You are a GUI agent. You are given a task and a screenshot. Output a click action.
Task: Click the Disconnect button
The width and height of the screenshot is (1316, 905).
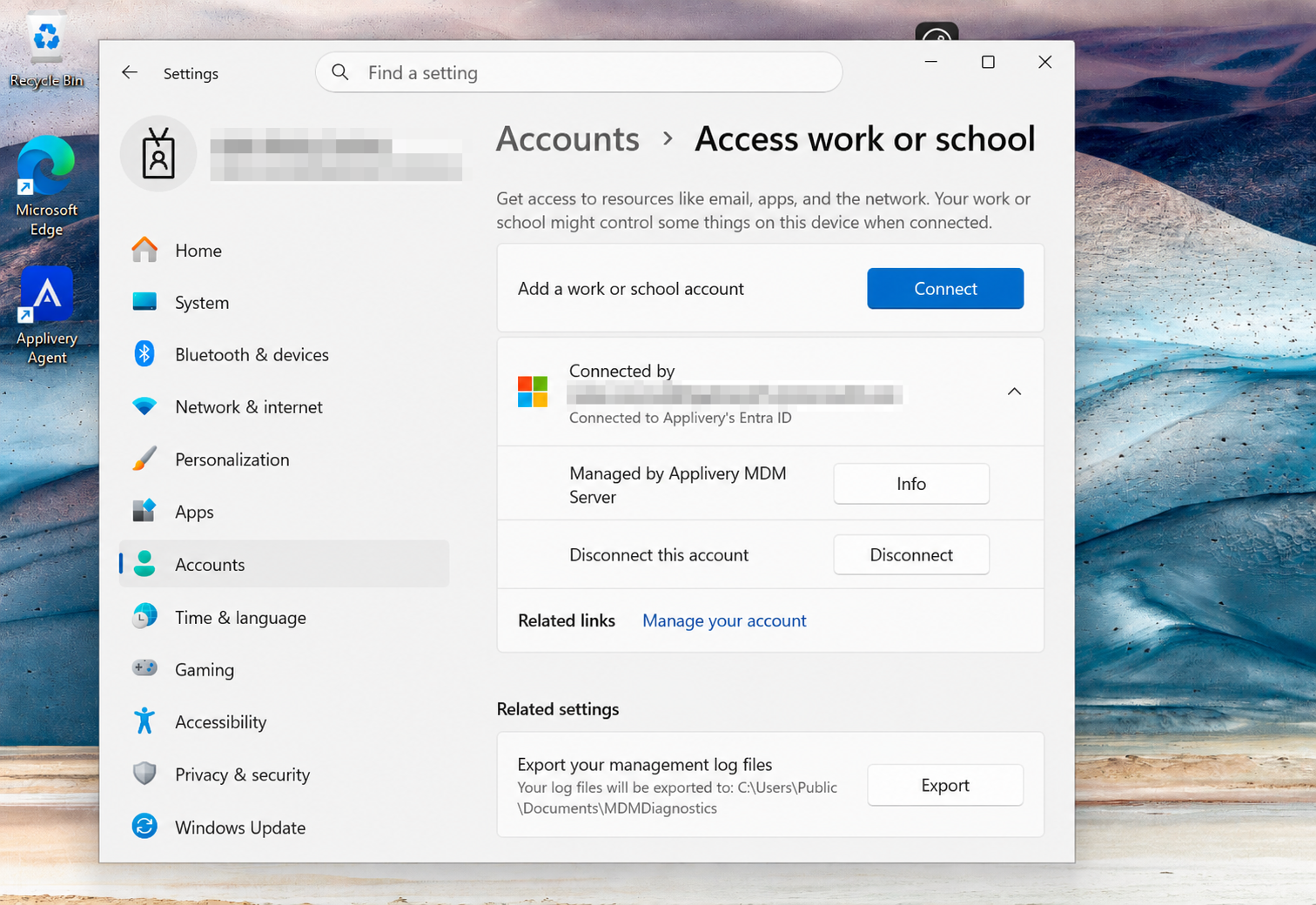[x=911, y=555]
